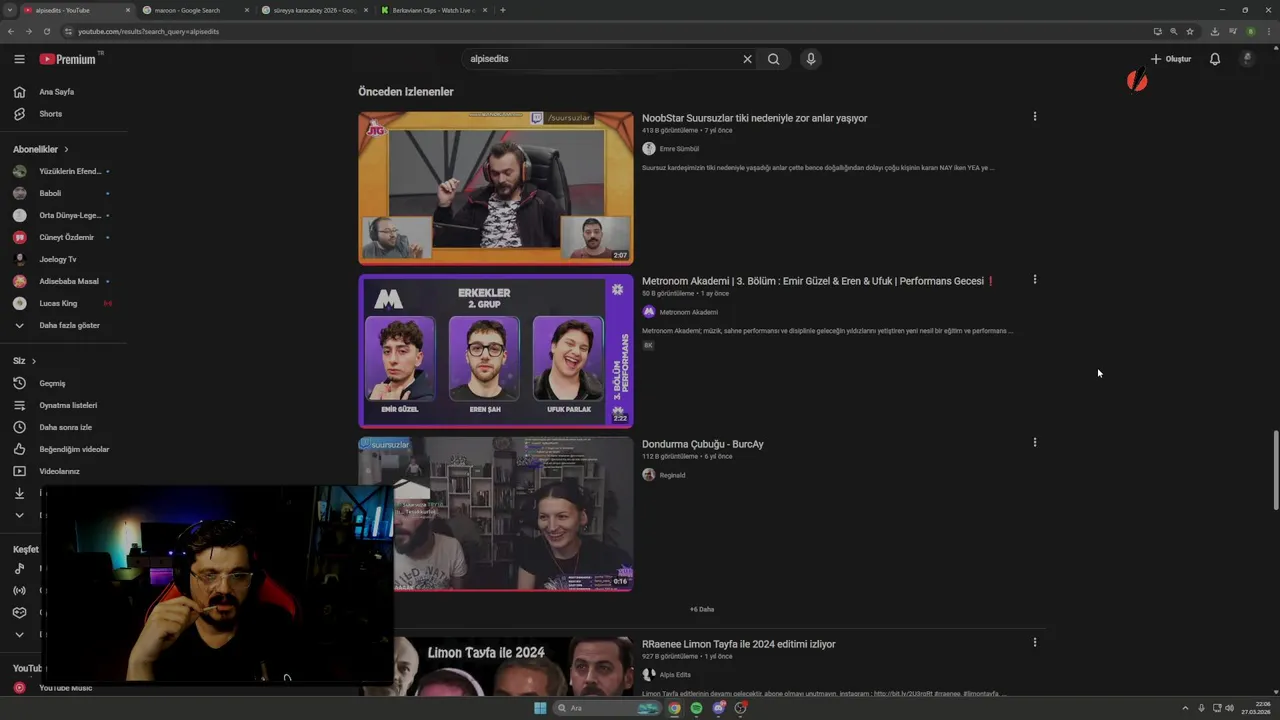Open Reginald channel link
The image size is (1280, 720).
[x=672, y=475]
